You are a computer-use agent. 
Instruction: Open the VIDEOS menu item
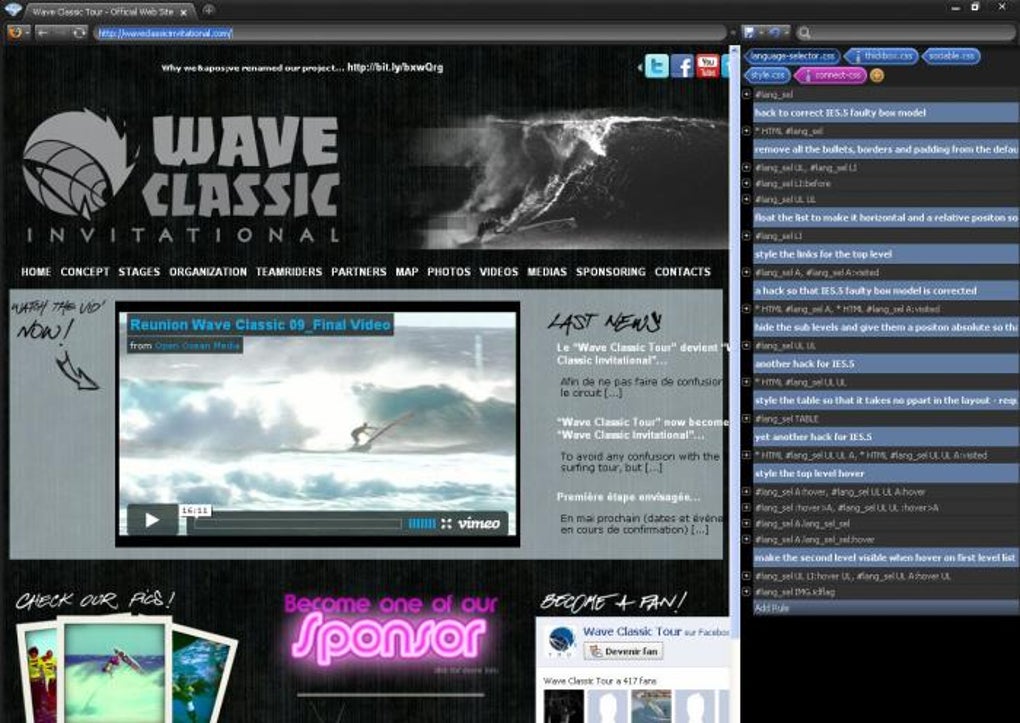[x=499, y=272]
